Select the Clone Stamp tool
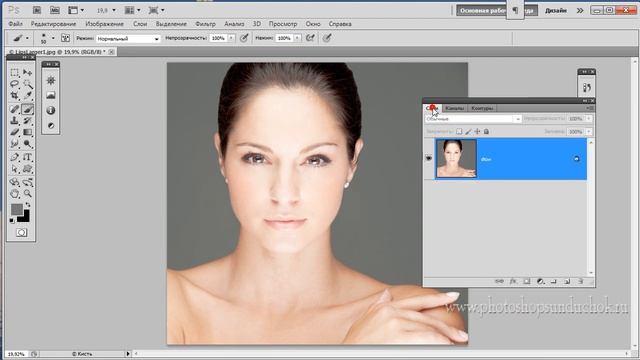640x360 pixels. [15, 120]
